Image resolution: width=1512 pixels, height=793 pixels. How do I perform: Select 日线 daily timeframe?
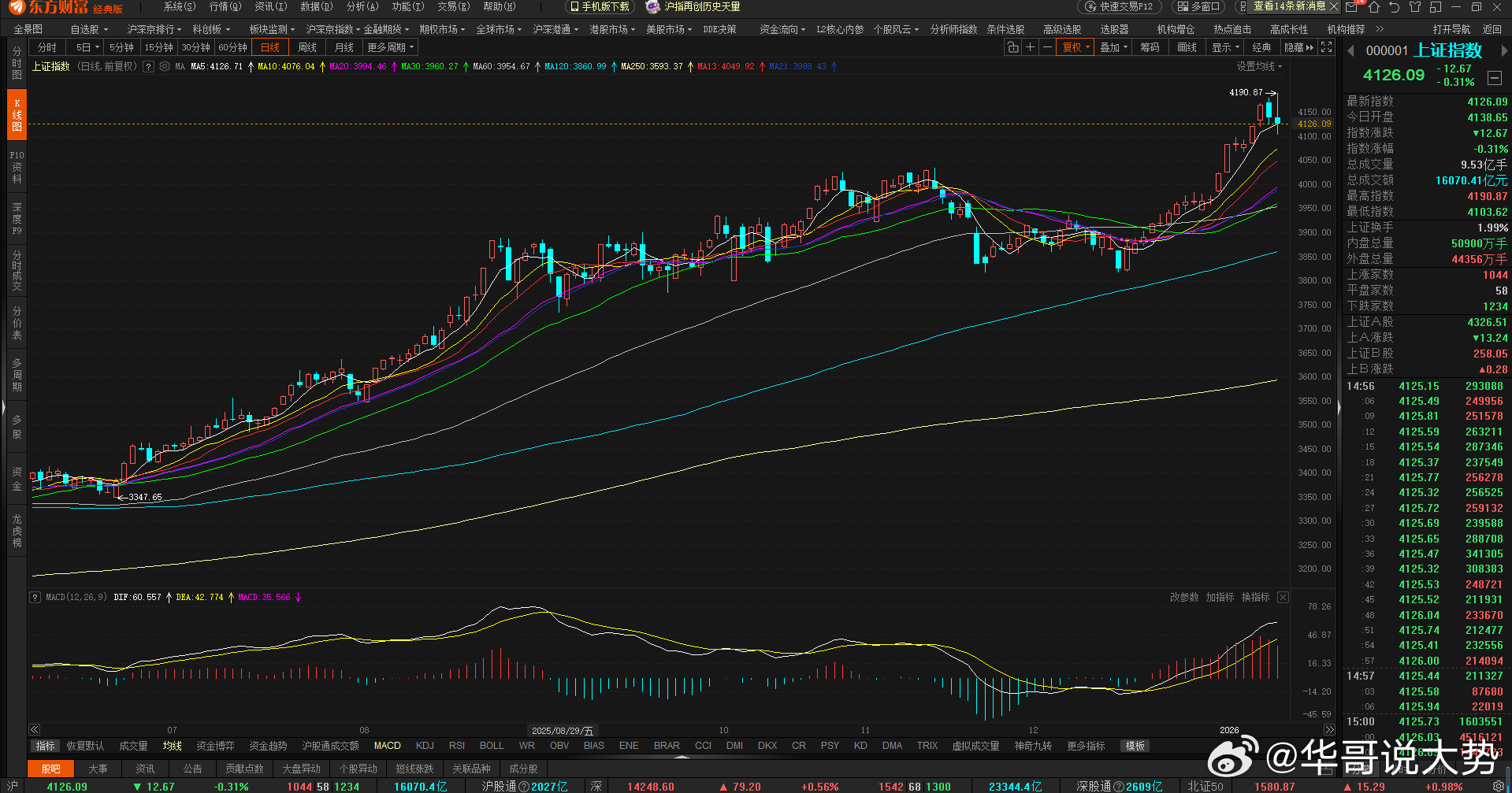click(x=270, y=47)
